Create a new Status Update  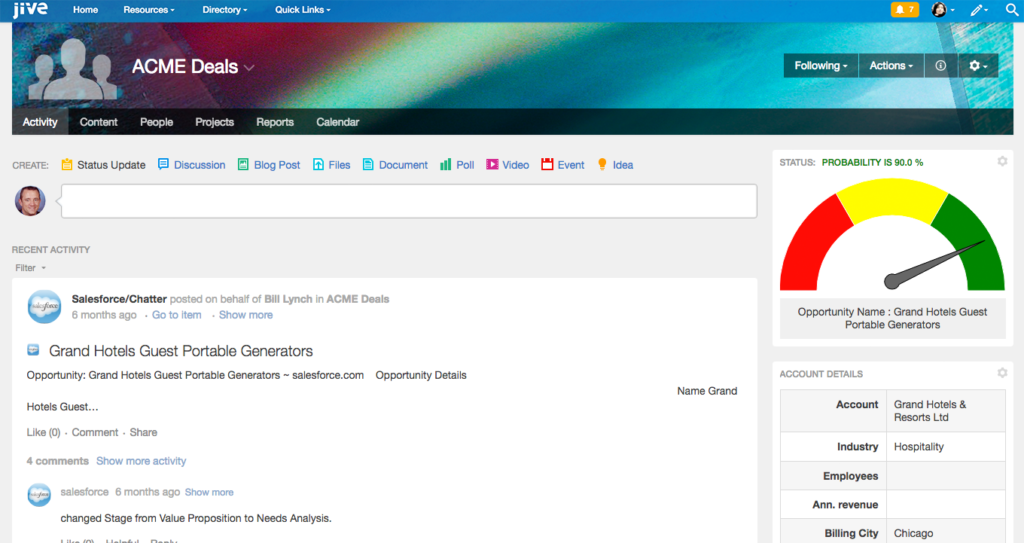click(x=104, y=165)
